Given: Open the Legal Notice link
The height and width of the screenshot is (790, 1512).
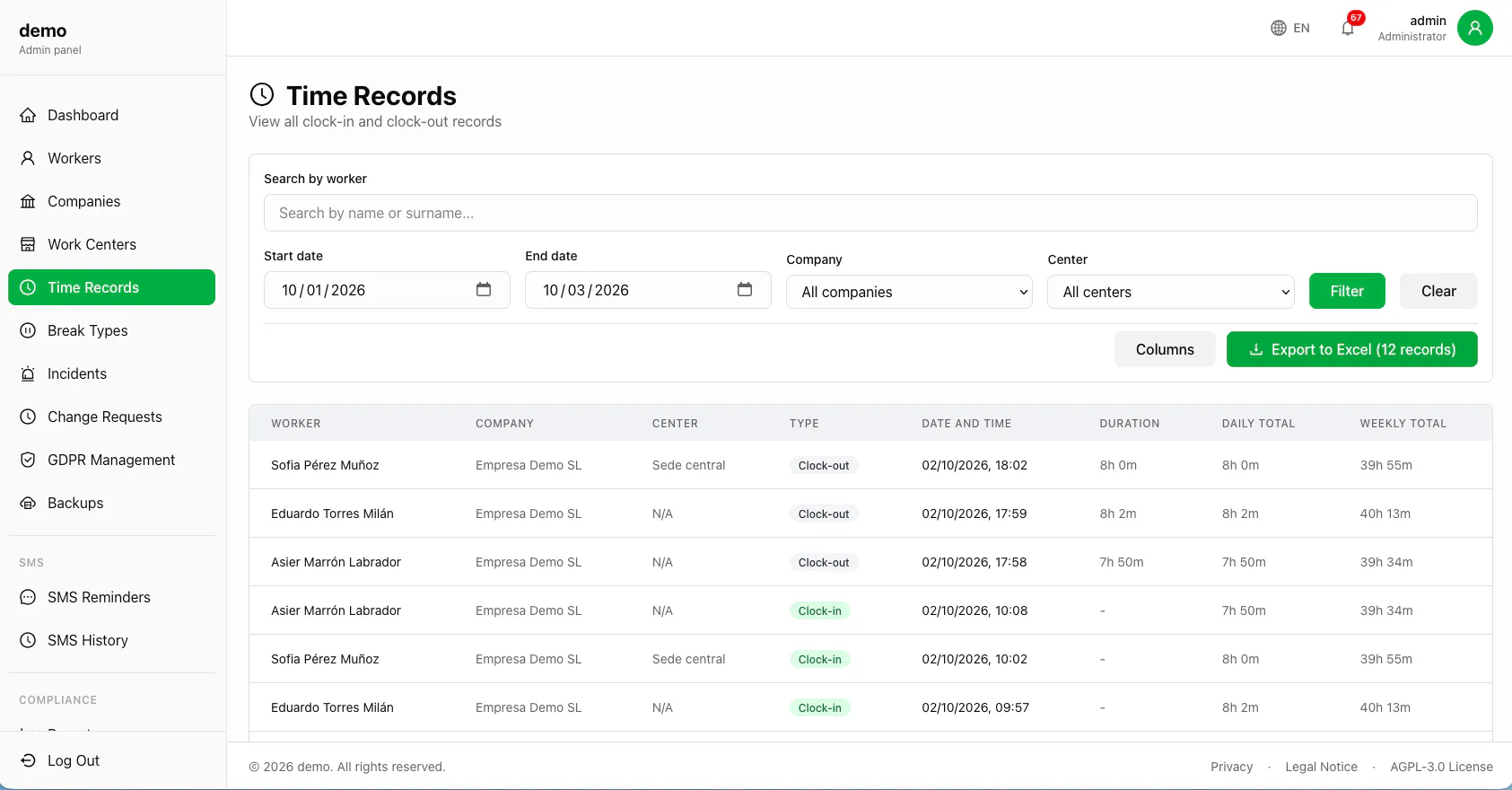Looking at the screenshot, I should point(1321,767).
